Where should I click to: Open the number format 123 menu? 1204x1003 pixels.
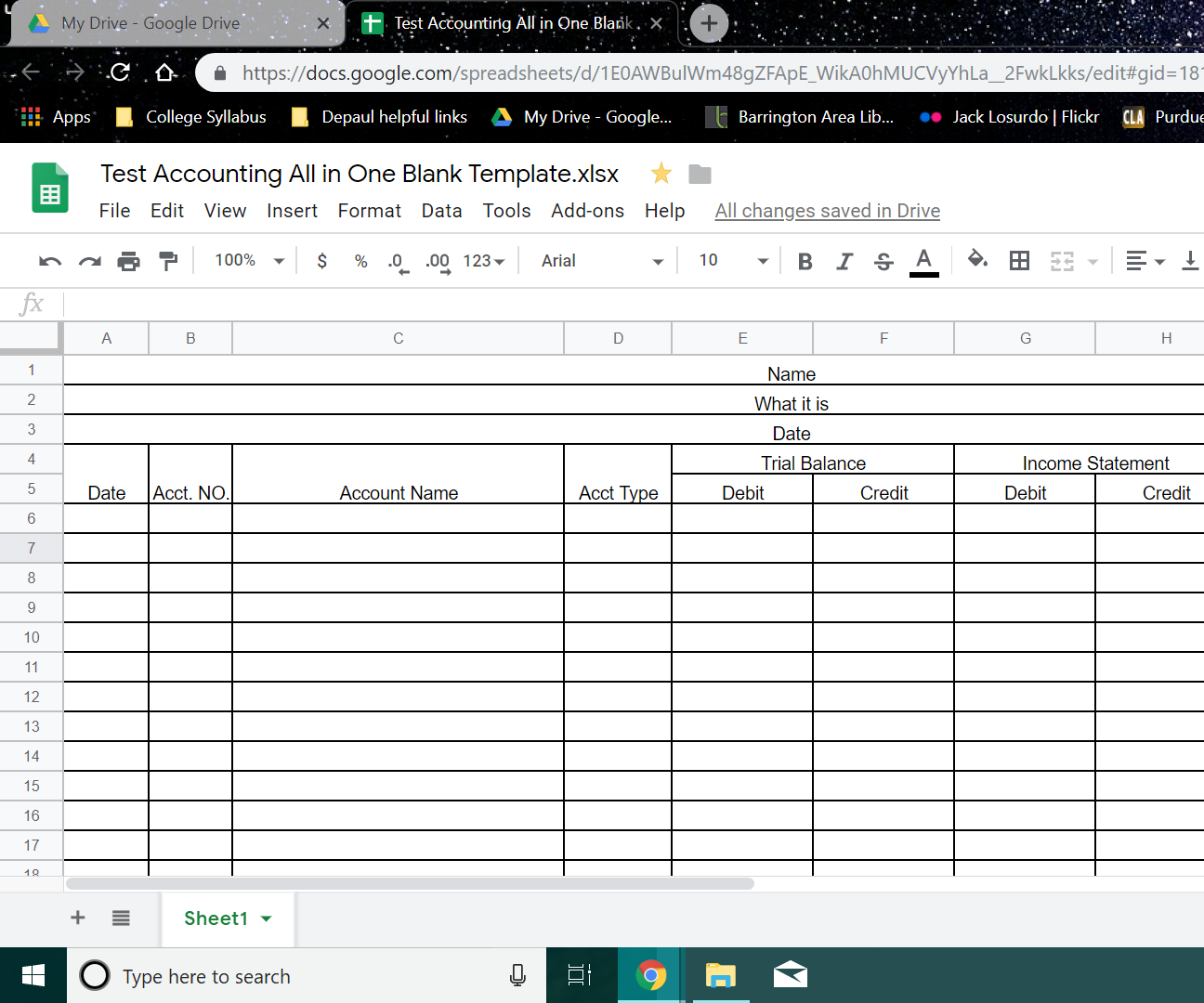coord(483,261)
